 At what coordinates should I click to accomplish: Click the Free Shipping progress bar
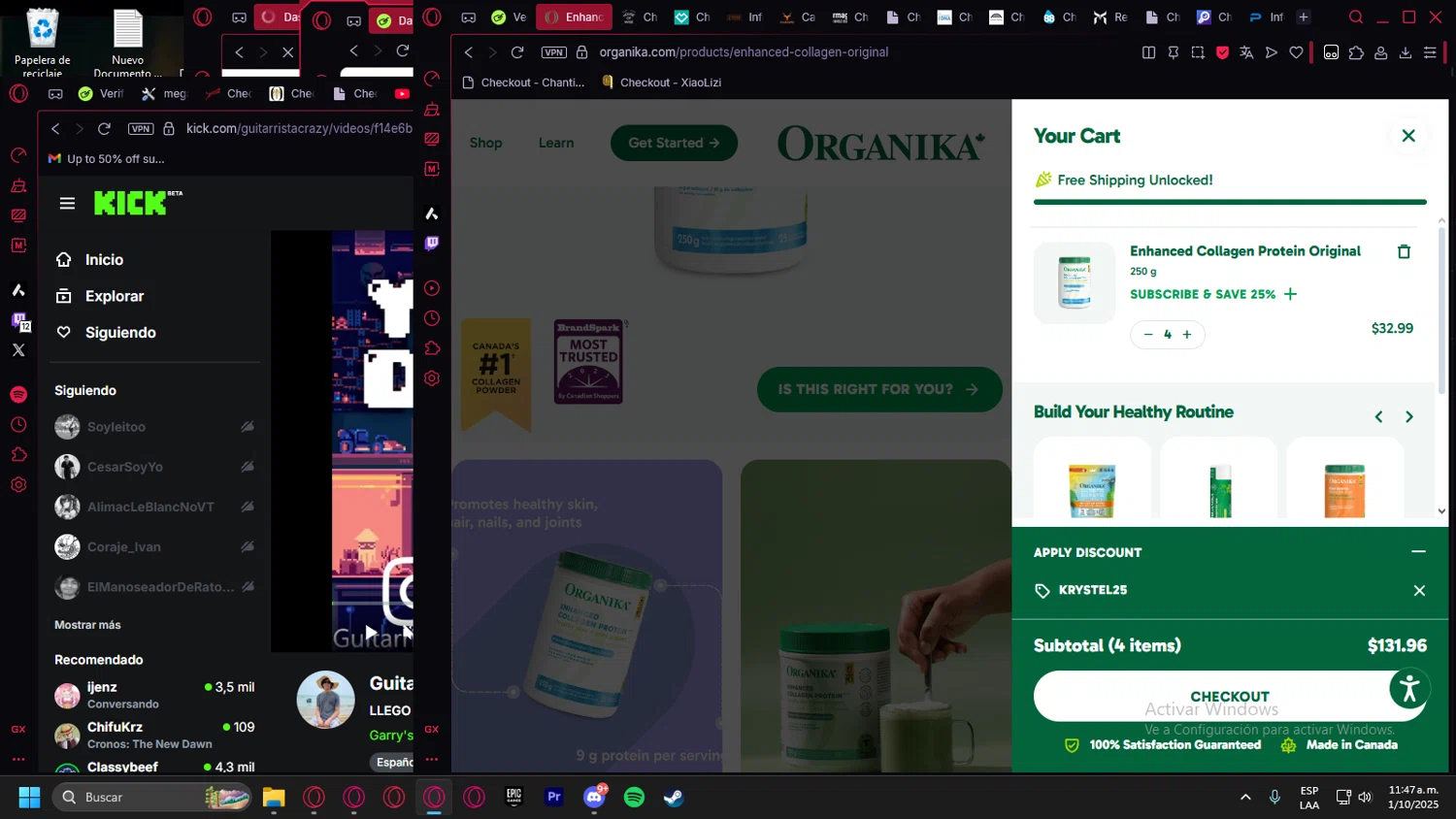1230,202
